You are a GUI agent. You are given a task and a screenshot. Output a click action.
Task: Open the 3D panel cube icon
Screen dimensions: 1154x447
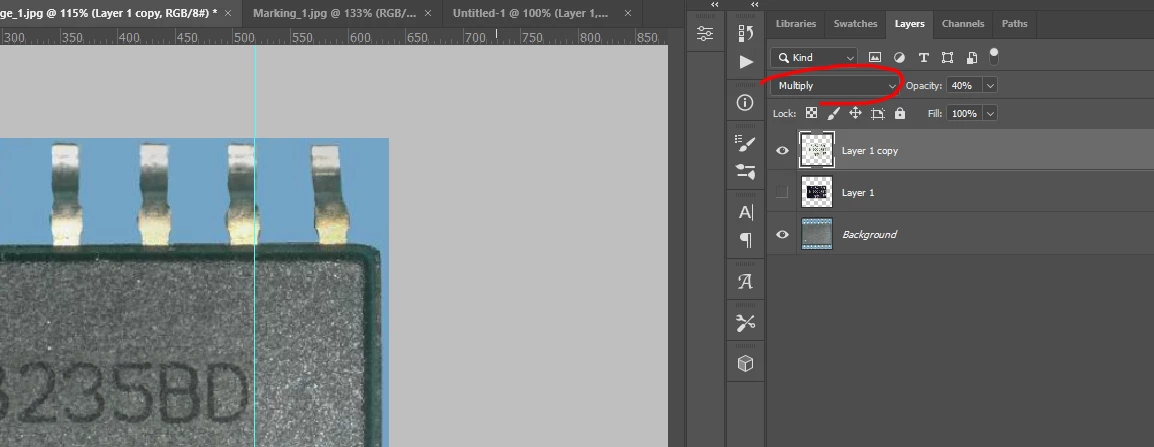pos(745,363)
